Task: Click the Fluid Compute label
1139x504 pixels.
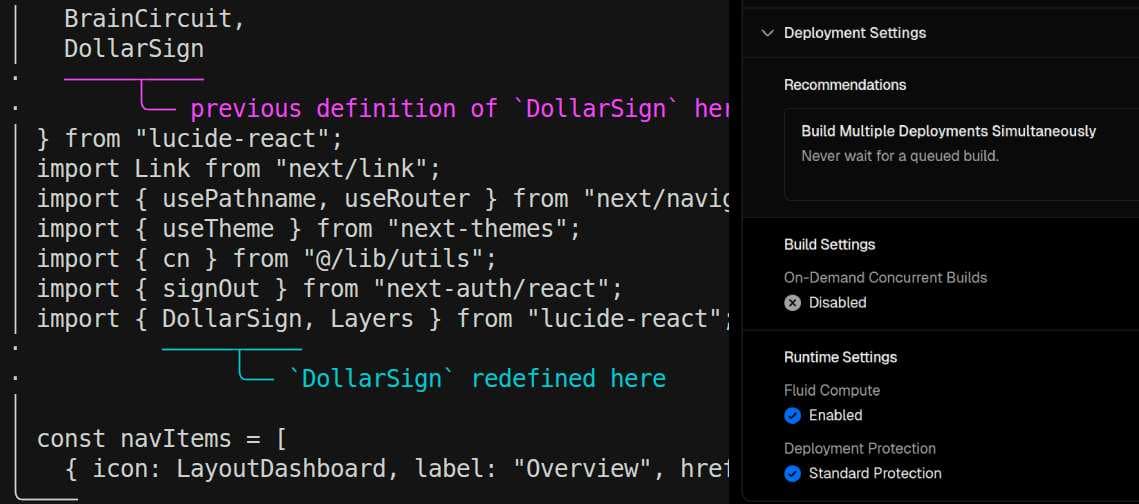Action: tap(831, 391)
